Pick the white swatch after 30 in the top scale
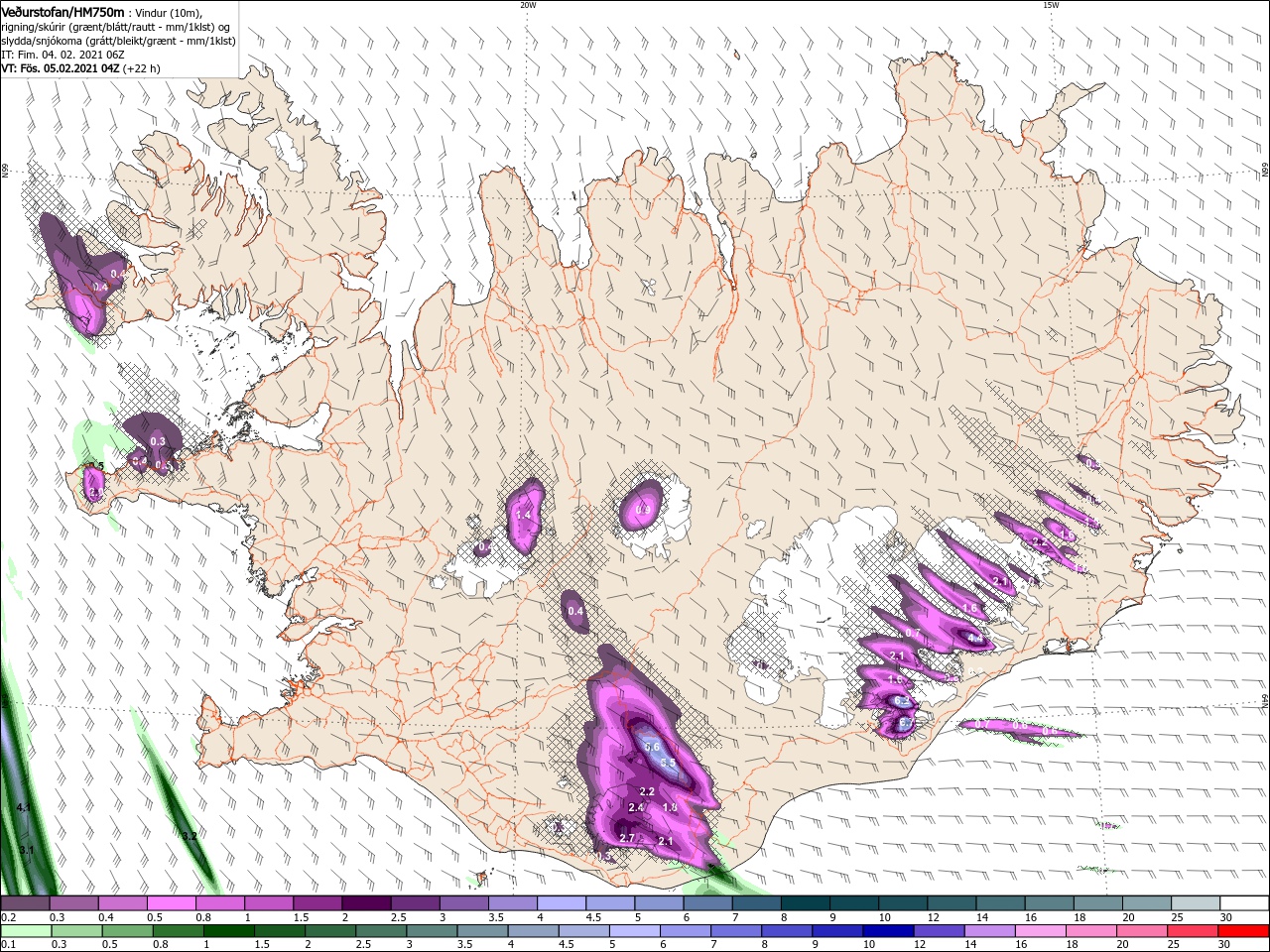This screenshot has height=952, width=1270. tap(1245, 903)
